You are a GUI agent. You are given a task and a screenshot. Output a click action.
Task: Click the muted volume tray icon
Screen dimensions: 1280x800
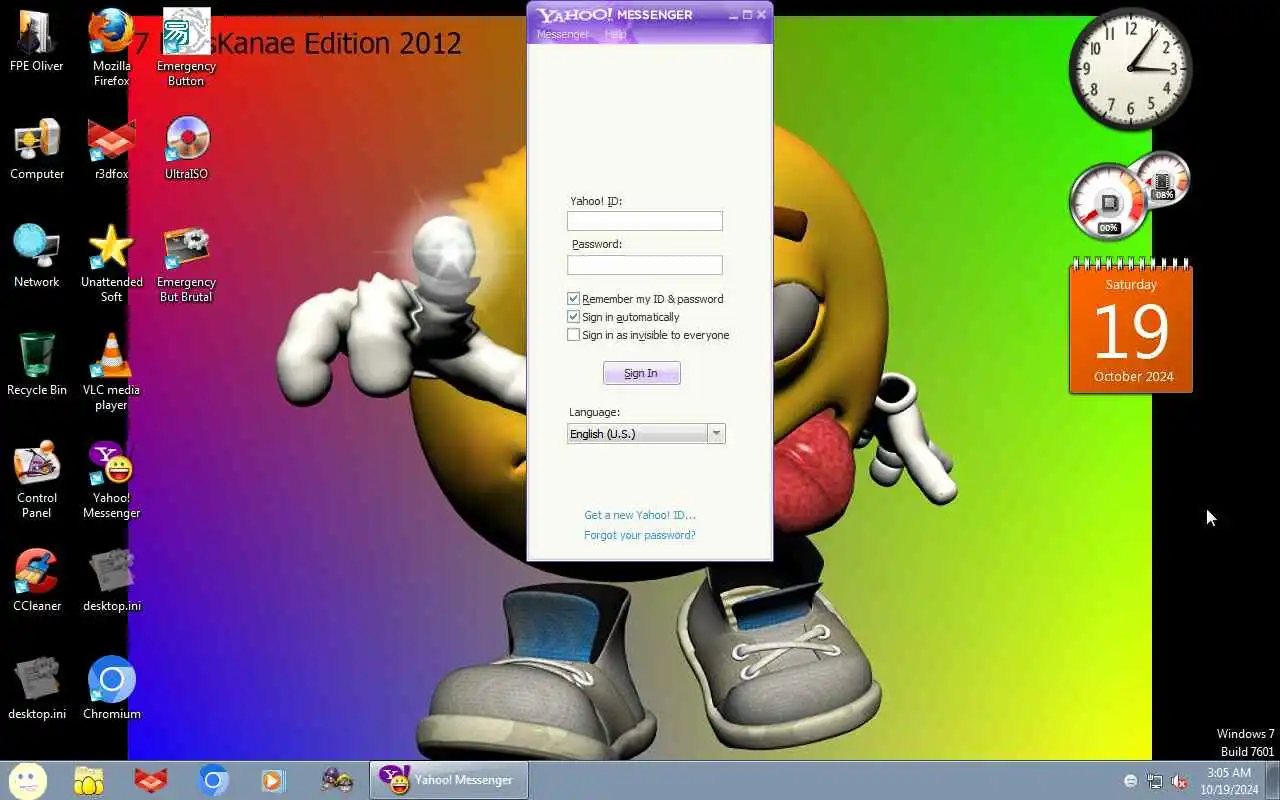point(1180,781)
